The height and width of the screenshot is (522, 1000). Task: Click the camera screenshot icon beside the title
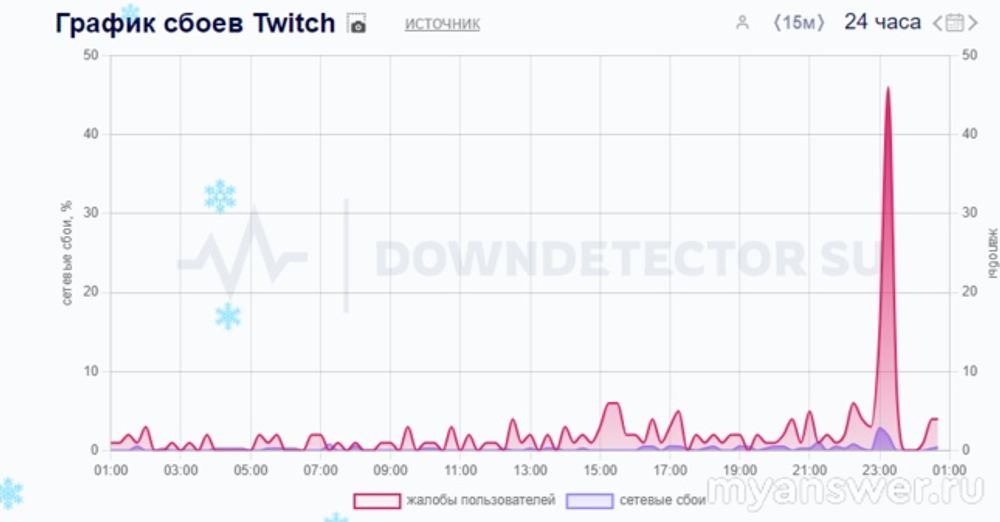[x=357, y=24]
